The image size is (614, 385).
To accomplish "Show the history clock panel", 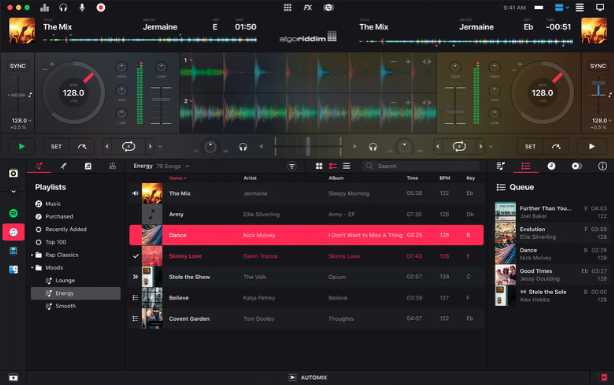I will pos(551,166).
